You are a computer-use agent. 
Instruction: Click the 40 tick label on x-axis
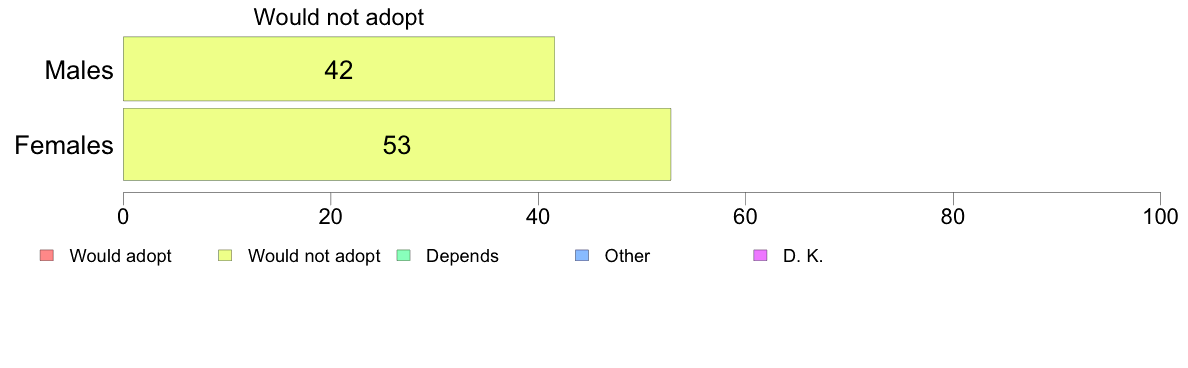pyautogui.click(x=538, y=216)
